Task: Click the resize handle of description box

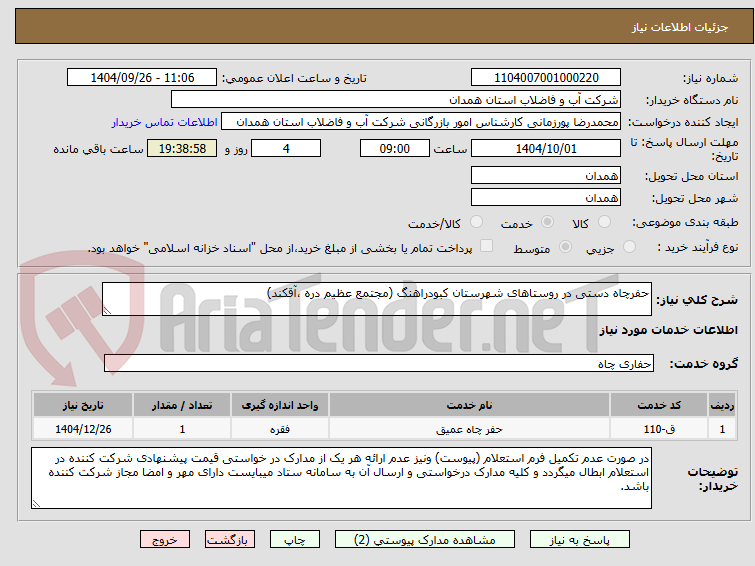Action: coord(107,311)
